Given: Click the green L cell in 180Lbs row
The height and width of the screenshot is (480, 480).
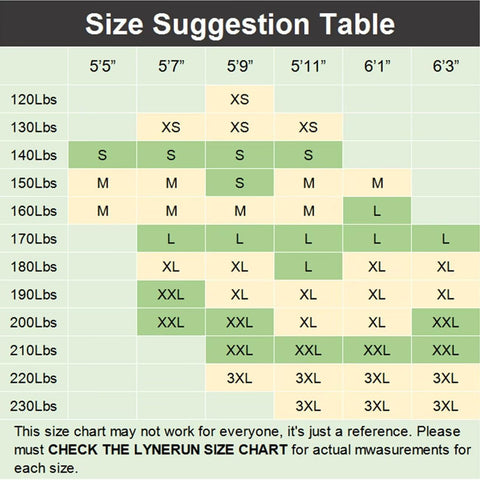Looking at the screenshot, I should tap(308, 266).
